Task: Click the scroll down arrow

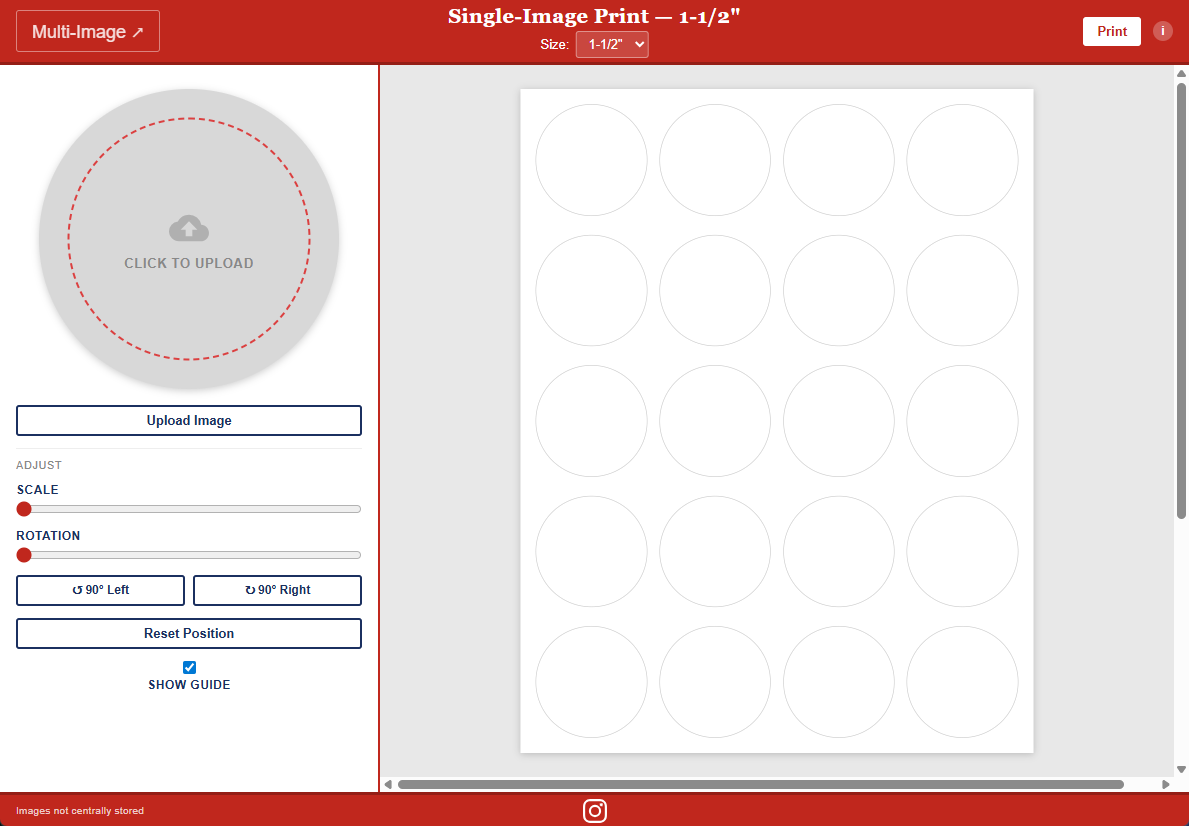Action: 1181,770
